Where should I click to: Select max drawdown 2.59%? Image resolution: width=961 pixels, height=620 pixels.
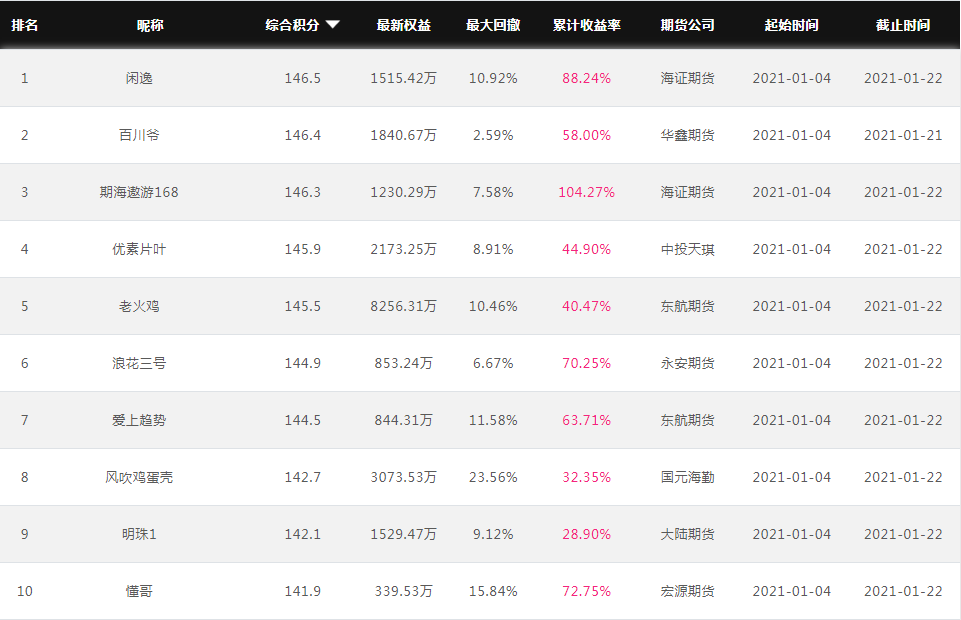(493, 135)
